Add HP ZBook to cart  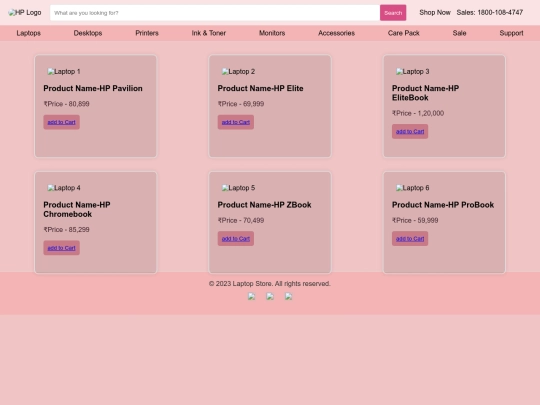pyautogui.click(x=236, y=239)
